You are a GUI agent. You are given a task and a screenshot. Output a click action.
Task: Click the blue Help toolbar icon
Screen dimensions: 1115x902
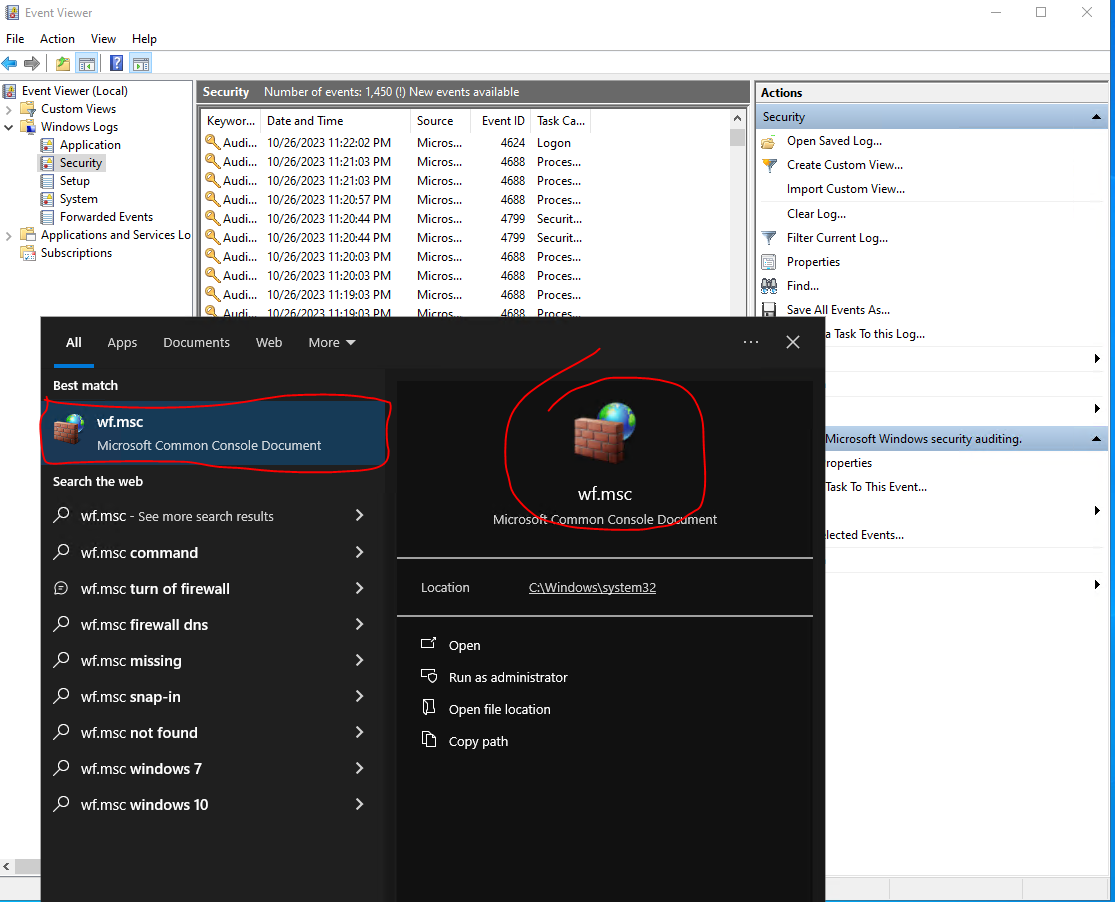coord(117,63)
